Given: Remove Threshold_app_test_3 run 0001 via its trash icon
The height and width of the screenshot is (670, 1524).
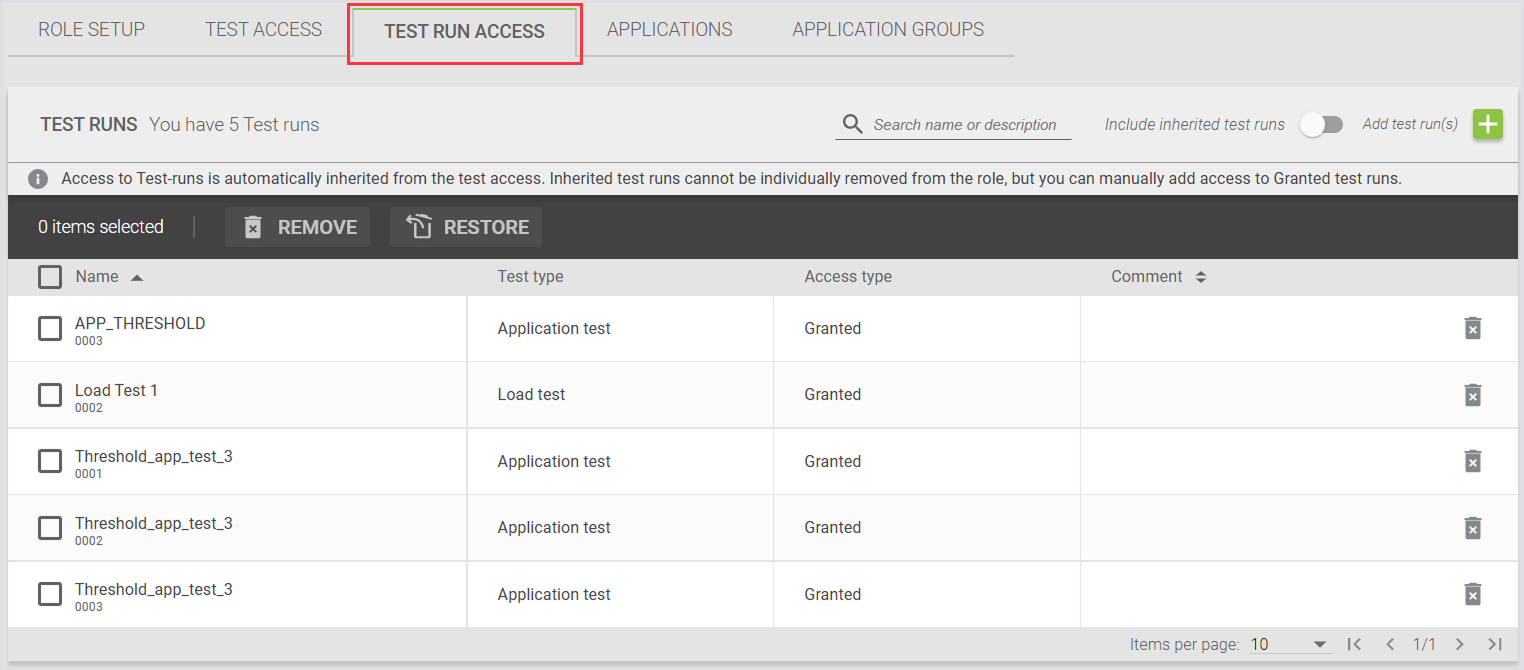Looking at the screenshot, I should tap(1472, 461).
